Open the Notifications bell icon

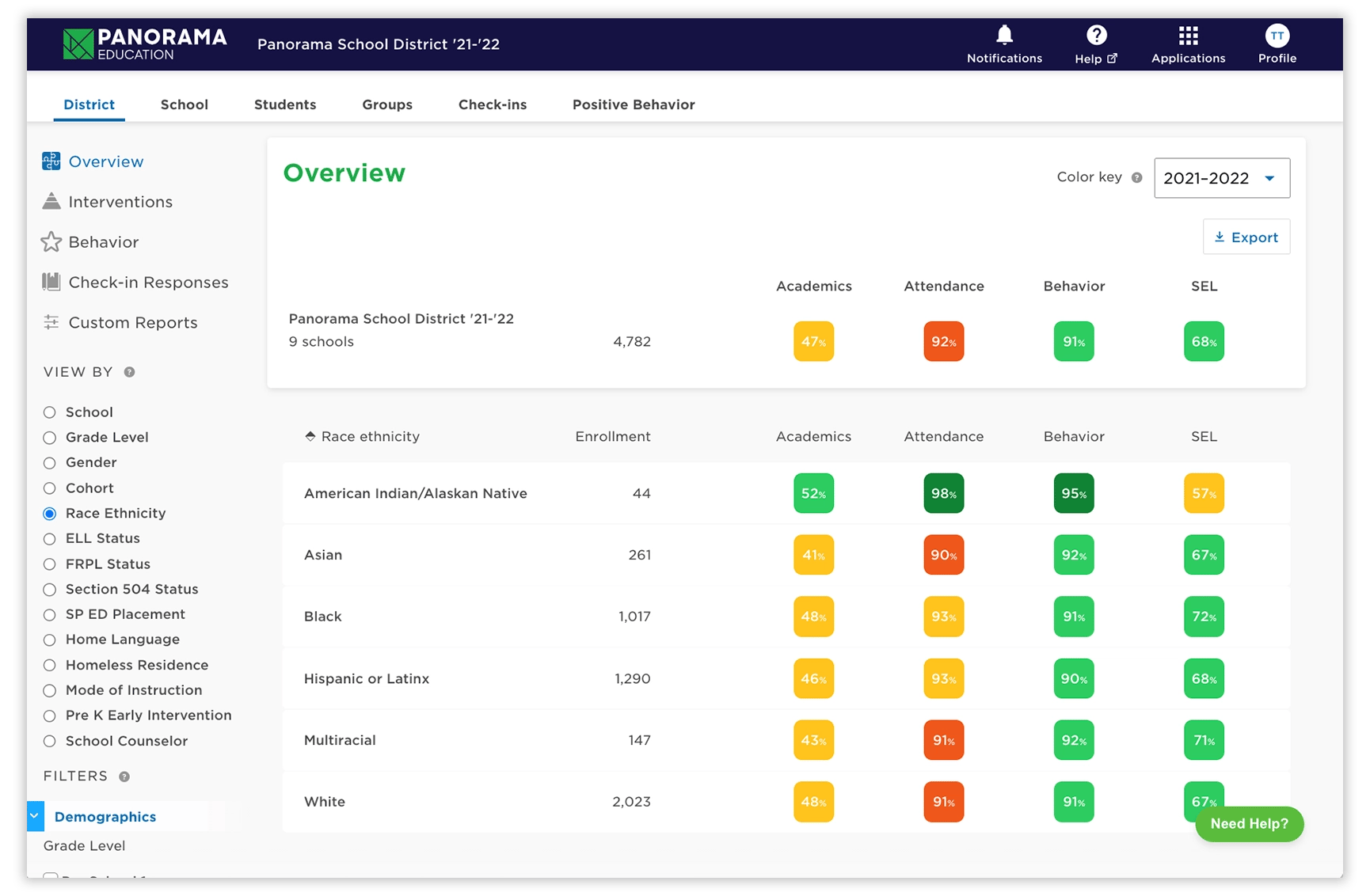(x=1004, y=35)
